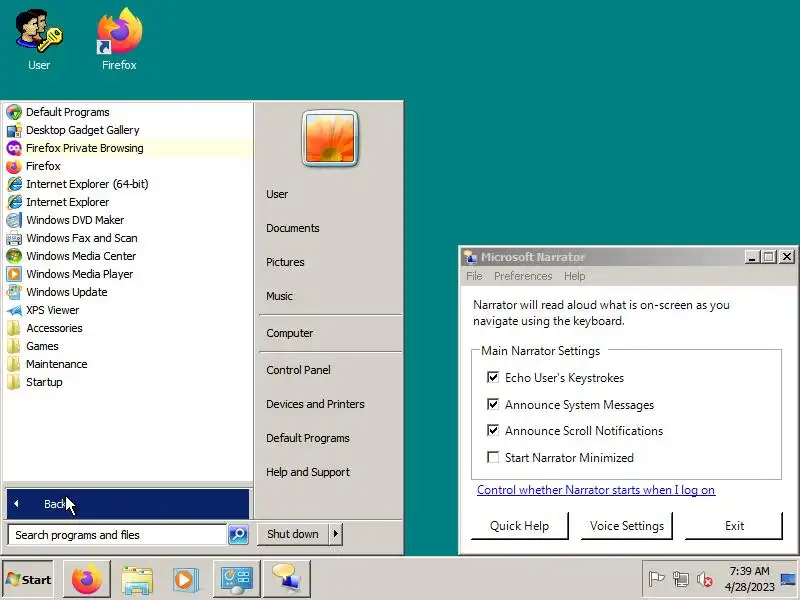Uncheck Announce System Messages
Image resolution: width=800 pixels, height=600 pixels.
(493, 405)
